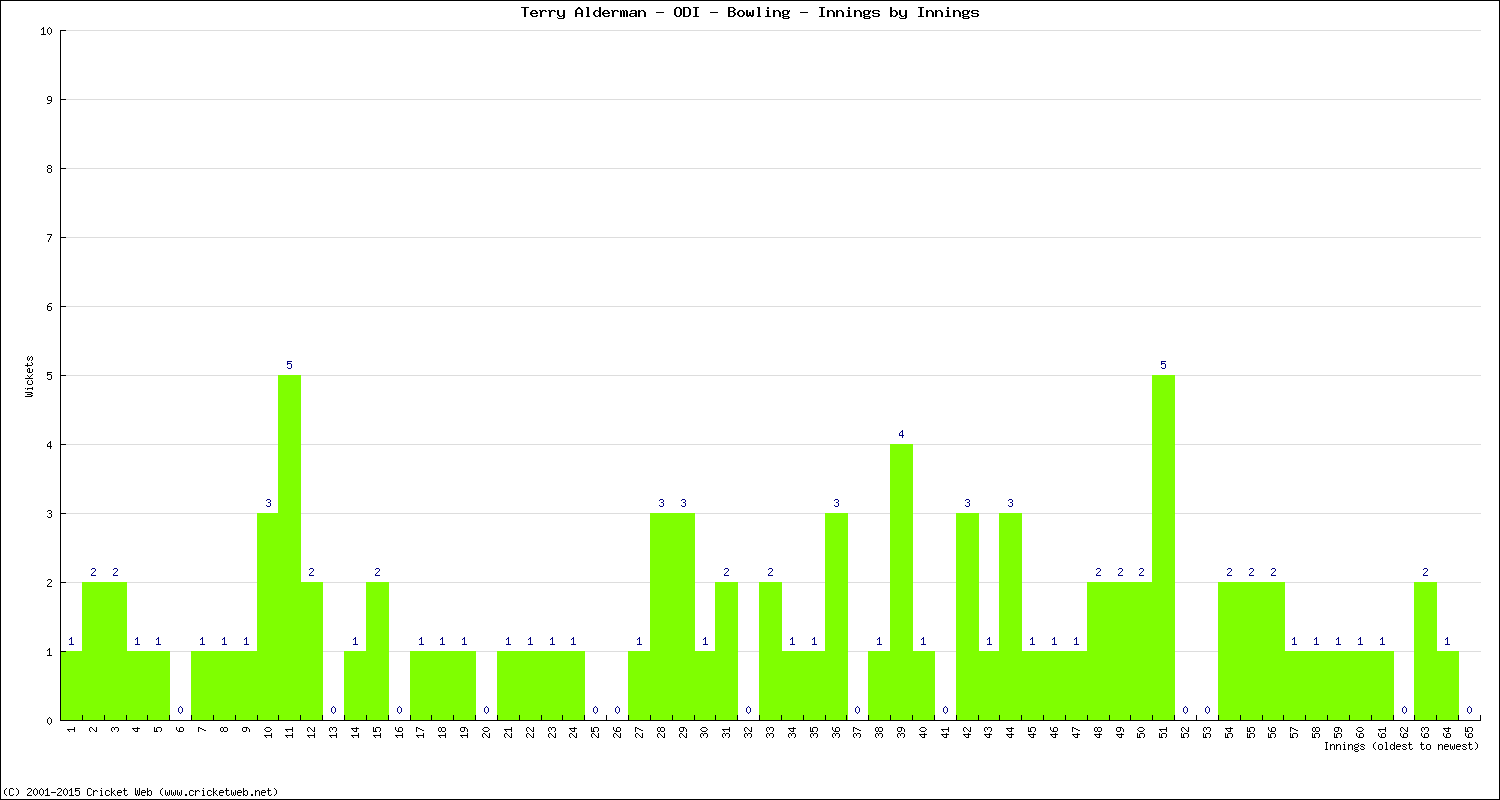Select the 2-wicket bar at innings 31
The height and width of the screenshot is (800, 1500).
726,651
